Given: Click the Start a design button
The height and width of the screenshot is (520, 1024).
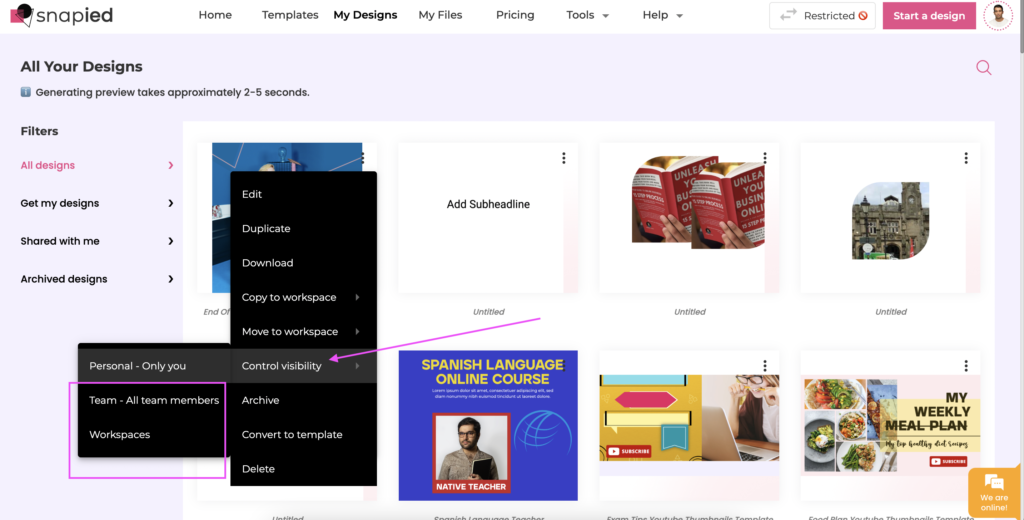Looking at the screenshot, I should tap(929, 16).
